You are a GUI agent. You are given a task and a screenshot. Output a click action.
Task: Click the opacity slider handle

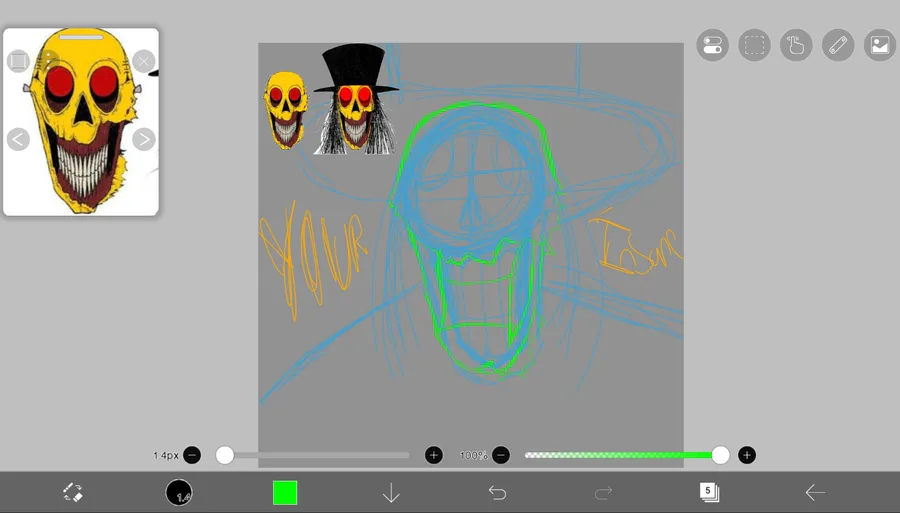point(720,455)
